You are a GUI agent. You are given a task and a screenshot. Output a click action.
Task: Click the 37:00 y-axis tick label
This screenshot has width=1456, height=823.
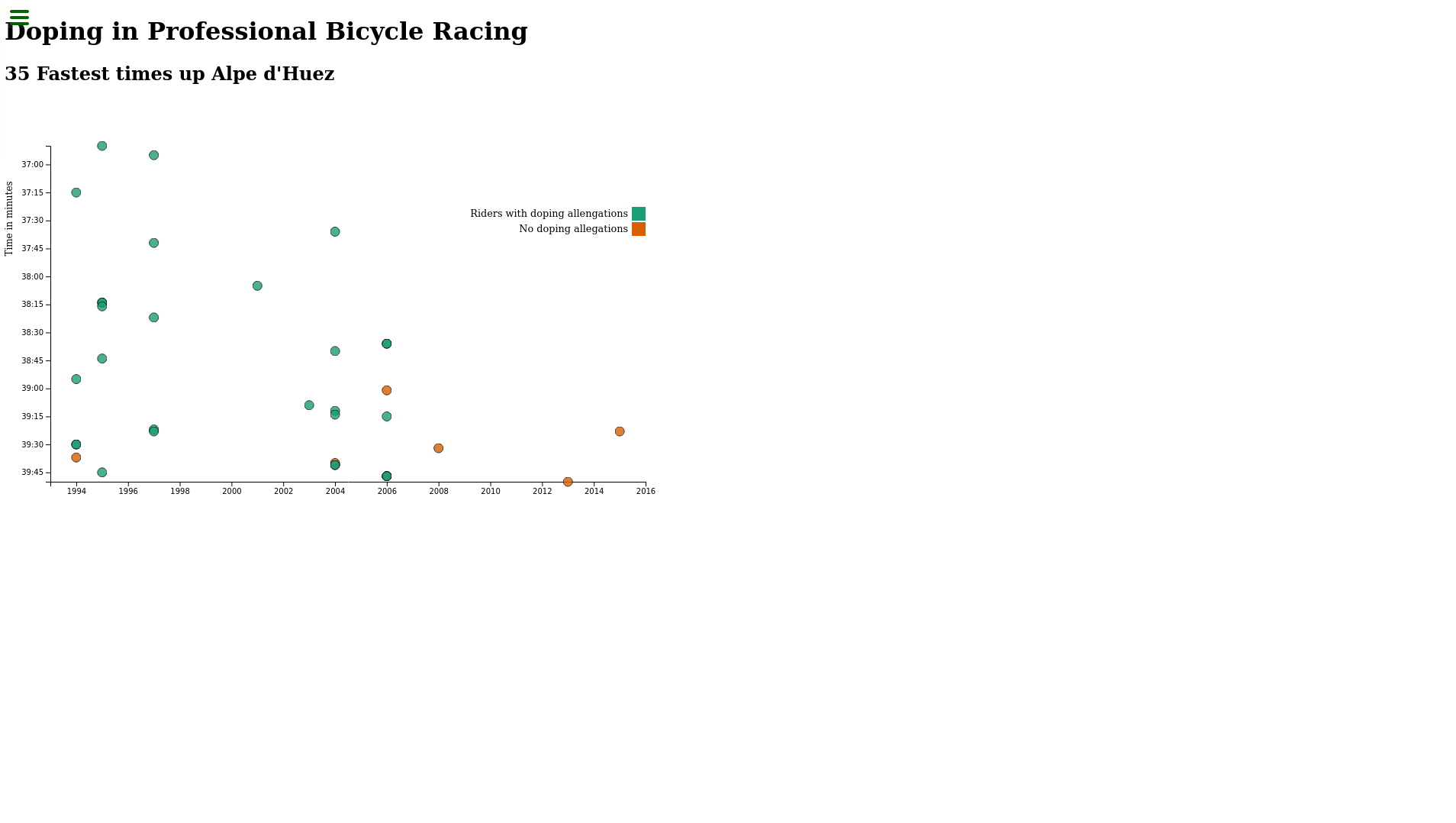tap(33, 165)
